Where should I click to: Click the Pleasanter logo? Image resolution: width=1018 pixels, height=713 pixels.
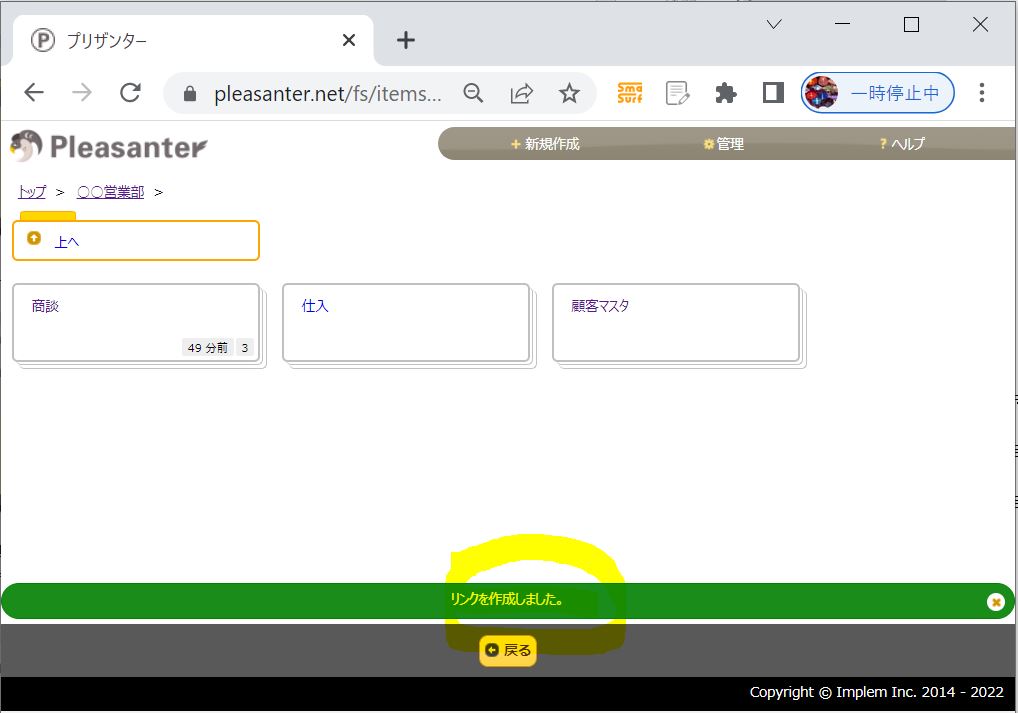pos(108,146)
